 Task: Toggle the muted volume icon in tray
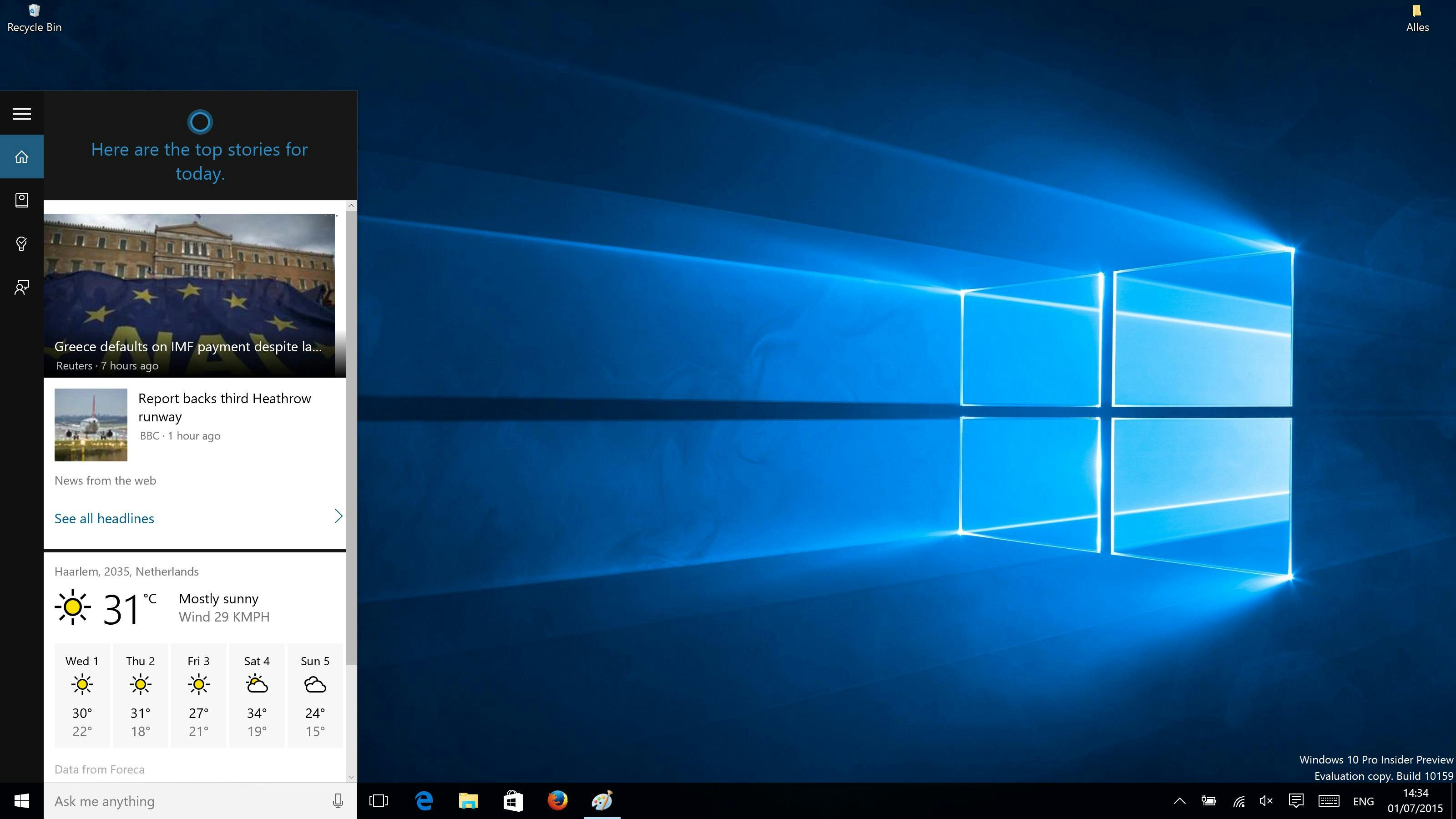(x=1266, y=801)
